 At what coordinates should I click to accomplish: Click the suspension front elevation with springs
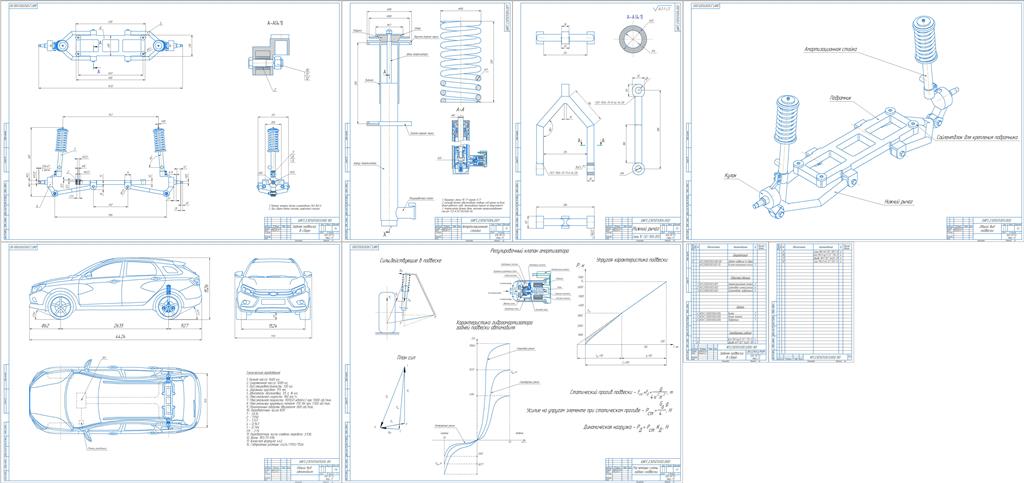(x=109, y=163)
